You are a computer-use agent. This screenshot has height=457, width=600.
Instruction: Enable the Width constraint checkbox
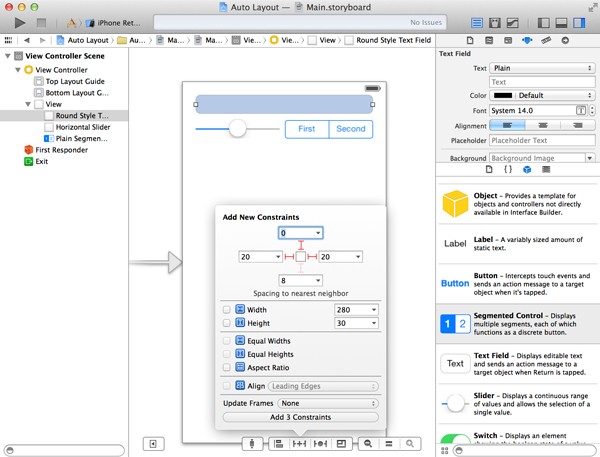(x=227, y=310)
